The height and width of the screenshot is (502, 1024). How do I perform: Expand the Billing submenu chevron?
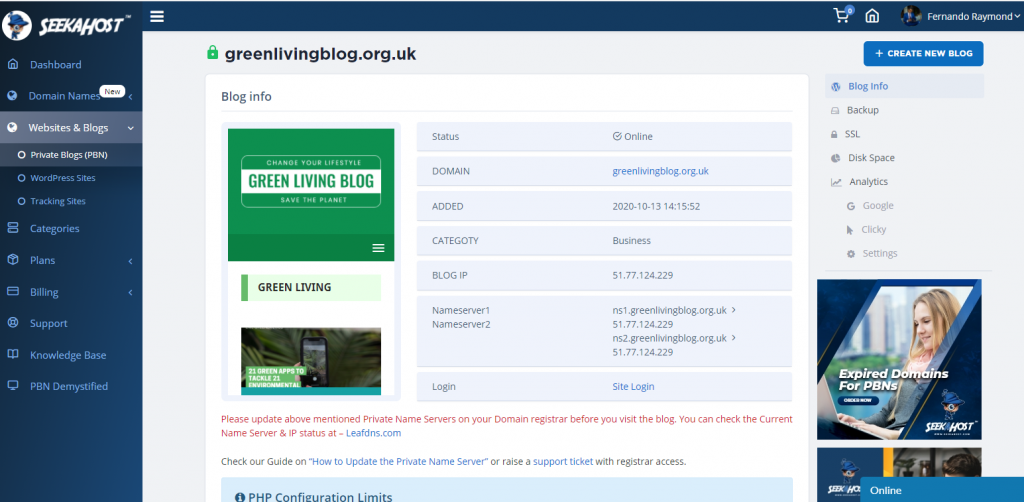point(130,292)
